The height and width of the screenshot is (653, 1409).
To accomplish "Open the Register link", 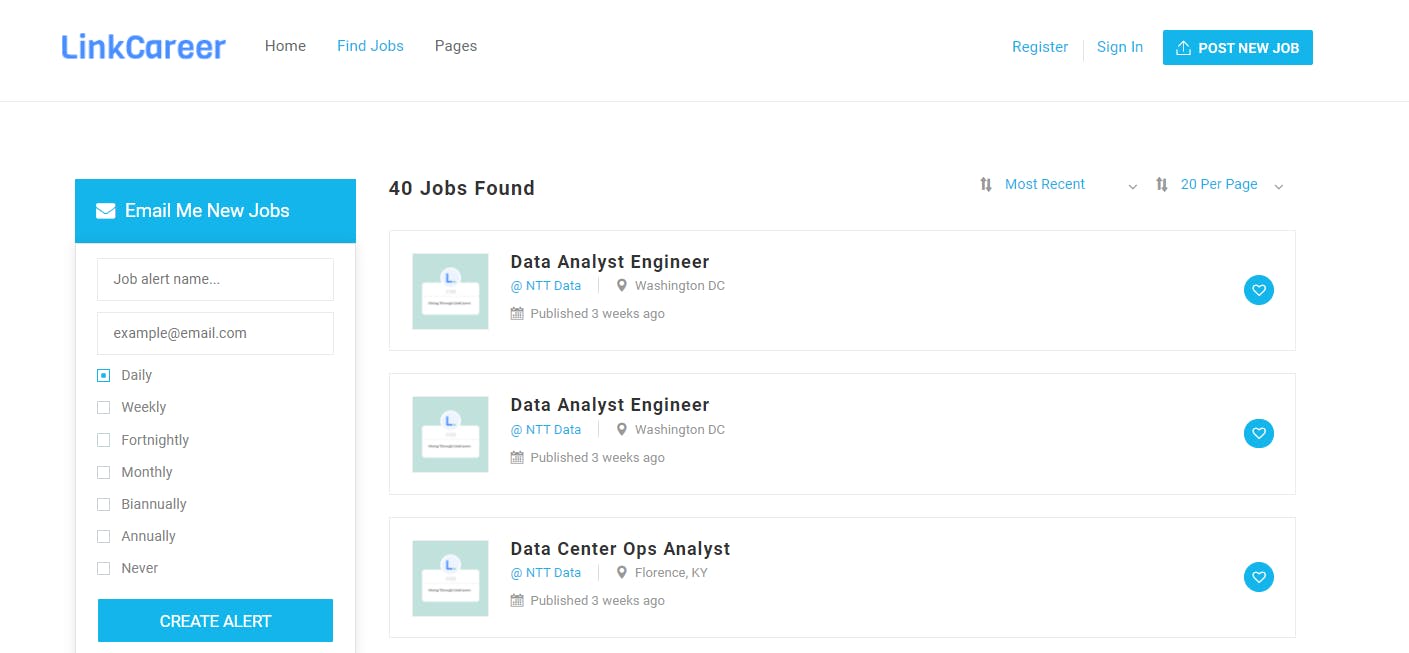I will point(1039,47).
